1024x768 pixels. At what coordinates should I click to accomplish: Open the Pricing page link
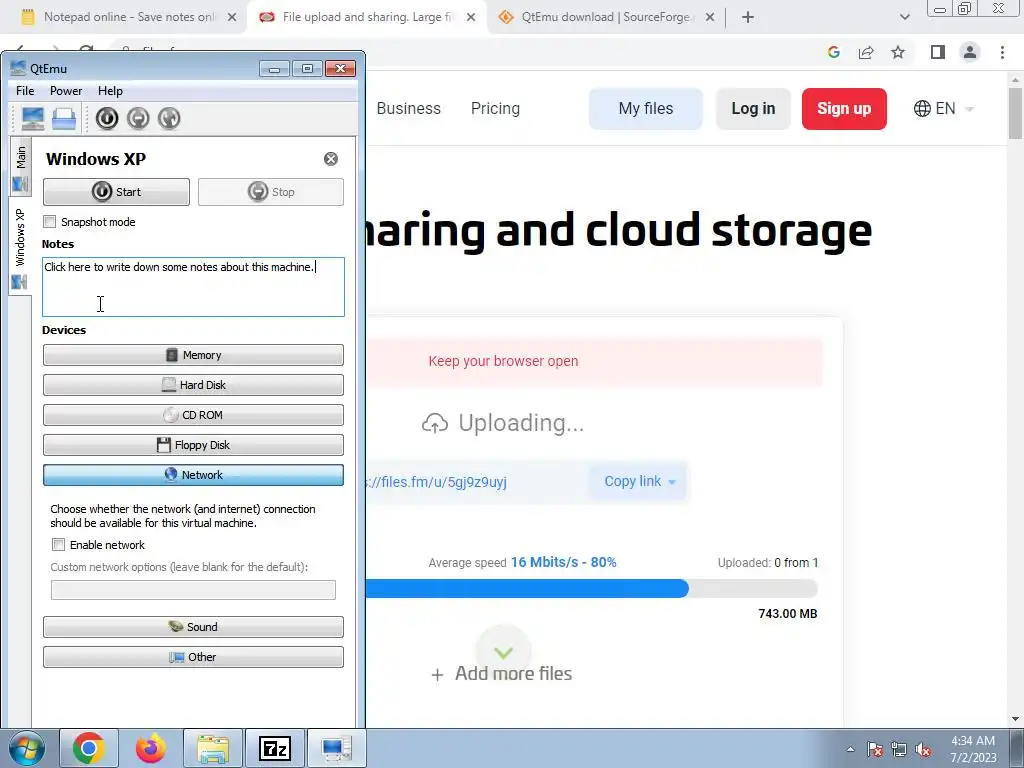[496, 108]
